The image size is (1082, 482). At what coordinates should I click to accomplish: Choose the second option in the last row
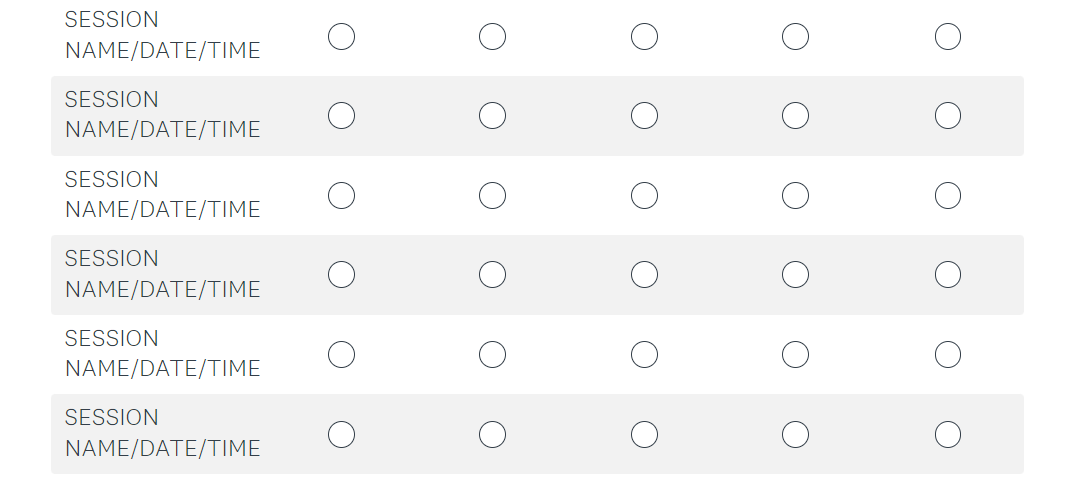tap(492, 434)
